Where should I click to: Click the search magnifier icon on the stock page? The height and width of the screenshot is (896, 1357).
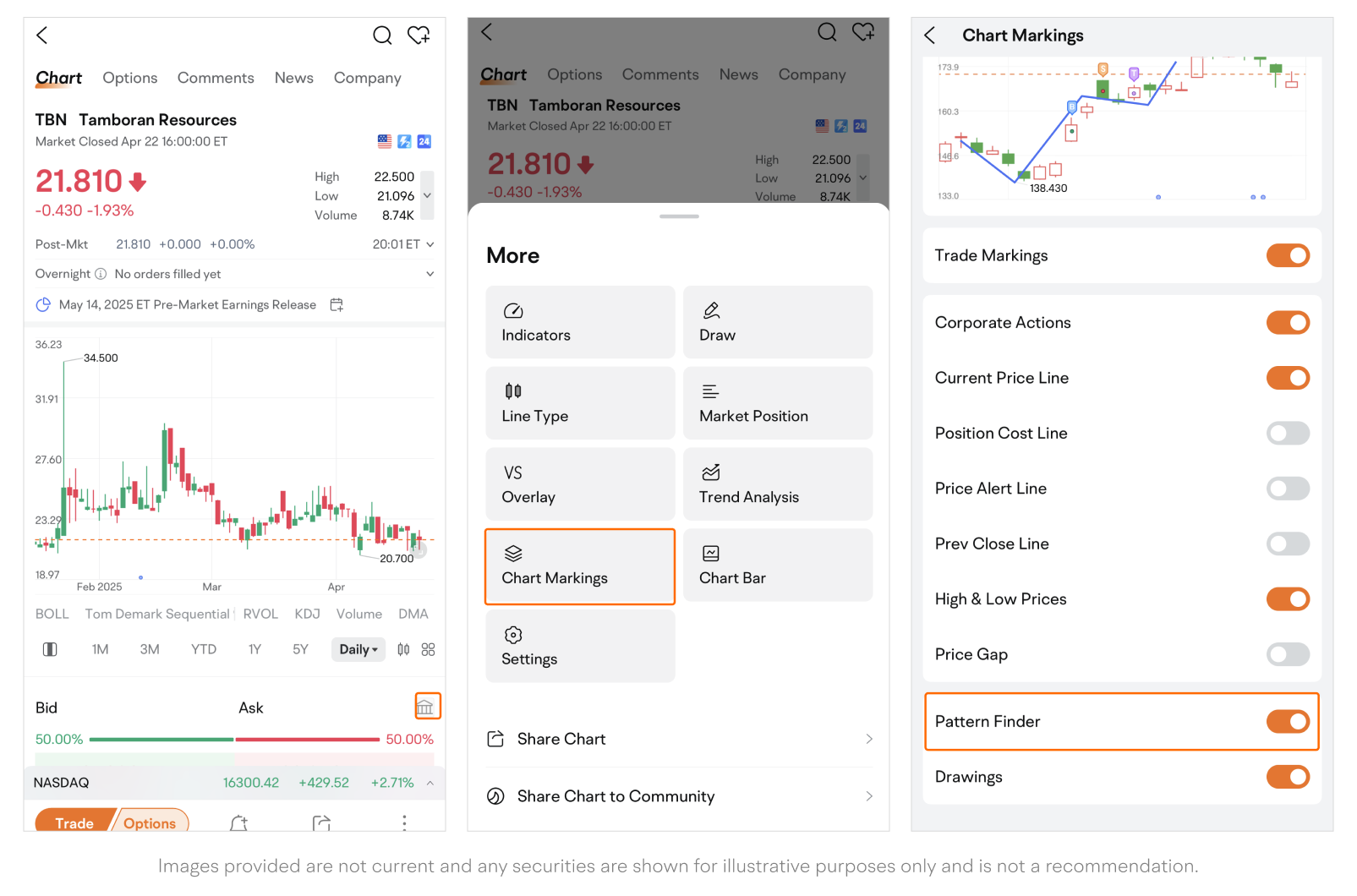tap(382, 36)
